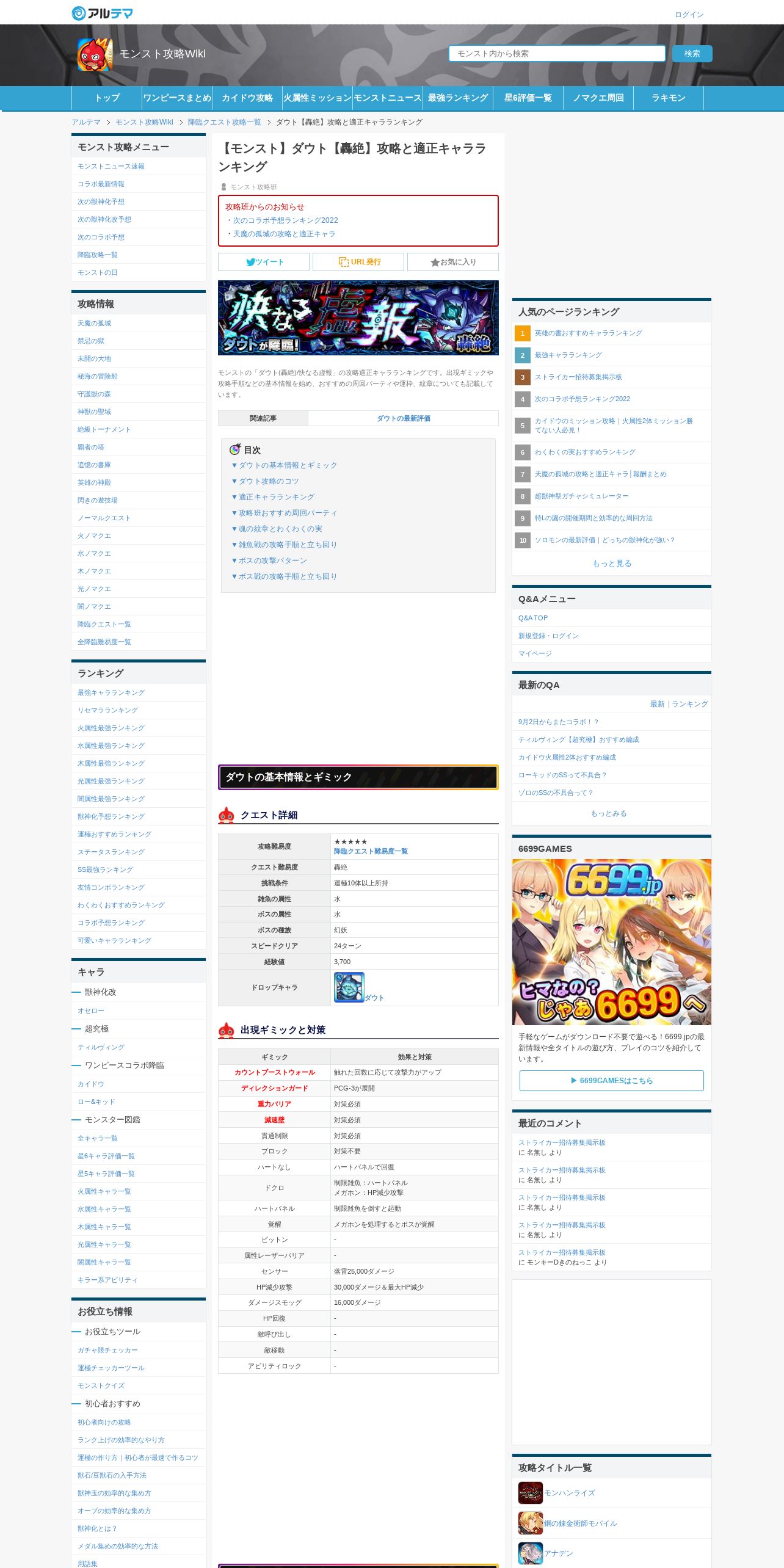This screenshot has width=784, height=1568.
Task: Open rank 8 超獣神祭ガチャシミュレーター
Action: [581, 496]
